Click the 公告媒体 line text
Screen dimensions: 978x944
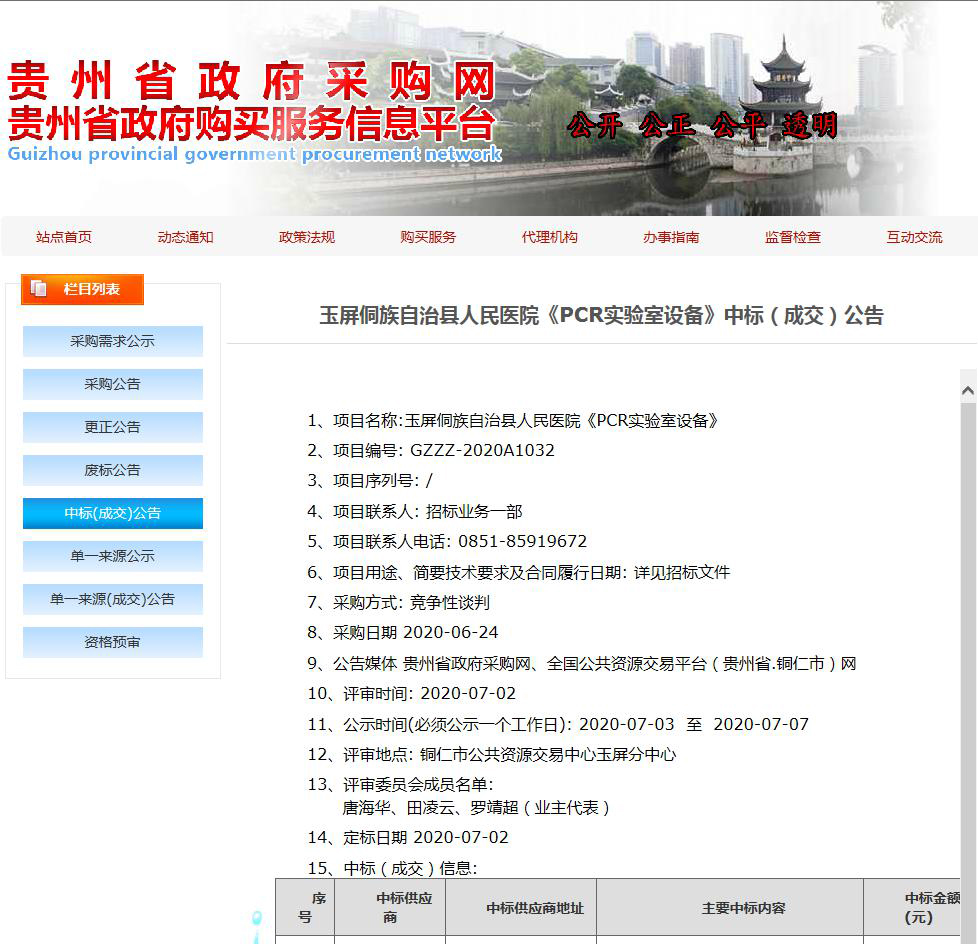pos(581,663)
